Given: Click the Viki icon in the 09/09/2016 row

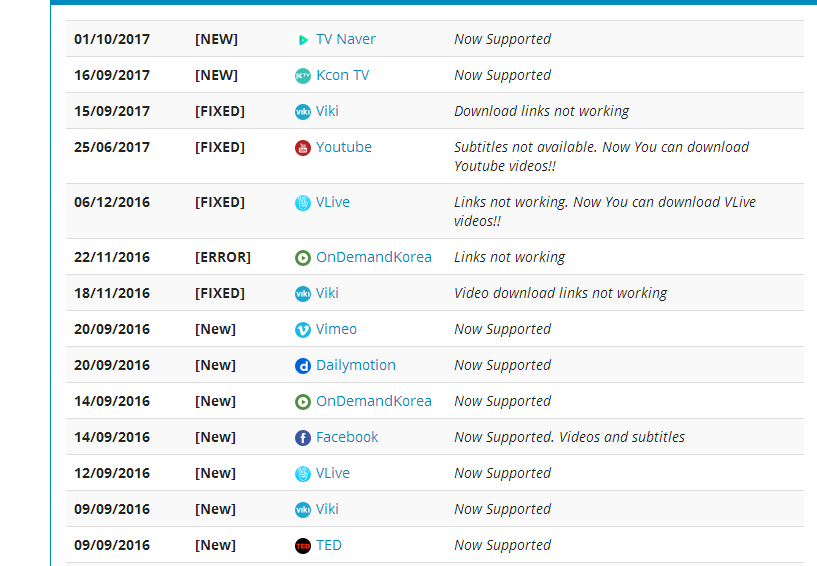Looking at the screenshot, I should tap(303, 510).
